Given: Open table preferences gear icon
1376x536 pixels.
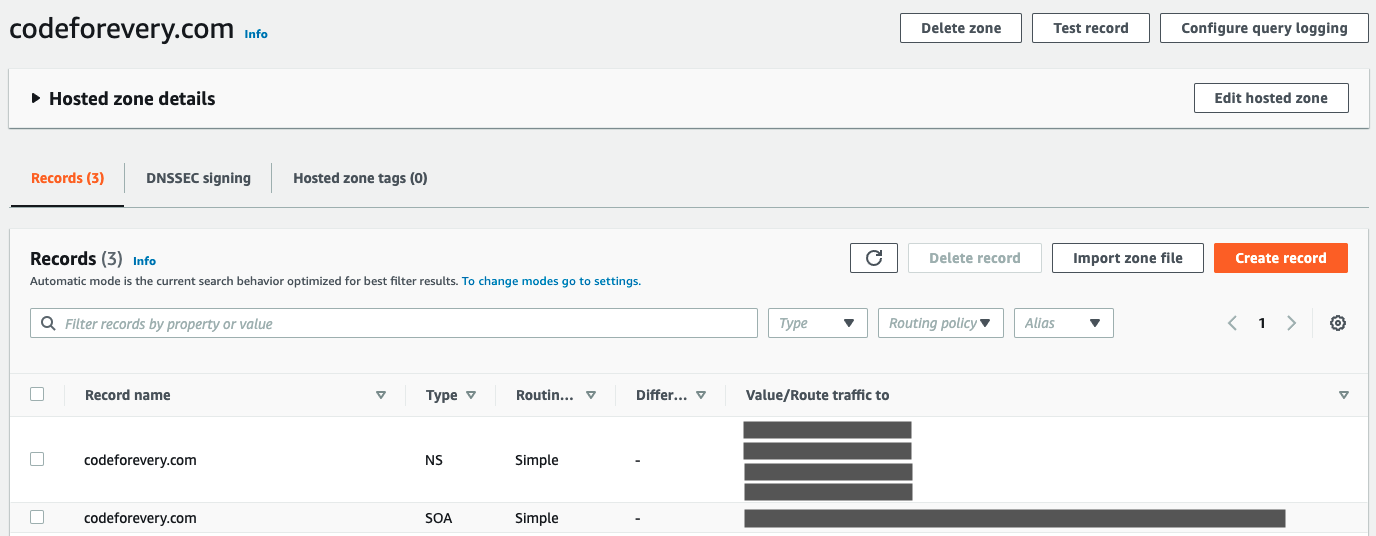Looking at the screenshot, I should click(x=1337, y=323).
